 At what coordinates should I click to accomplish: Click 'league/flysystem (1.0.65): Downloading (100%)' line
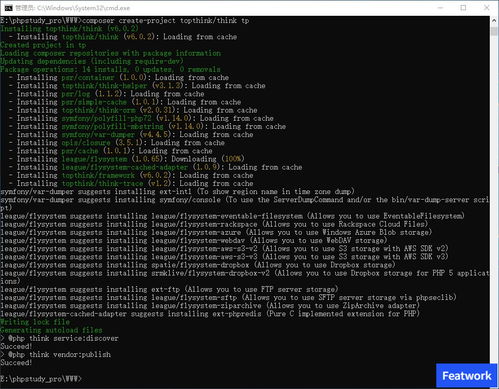point(127,159)
